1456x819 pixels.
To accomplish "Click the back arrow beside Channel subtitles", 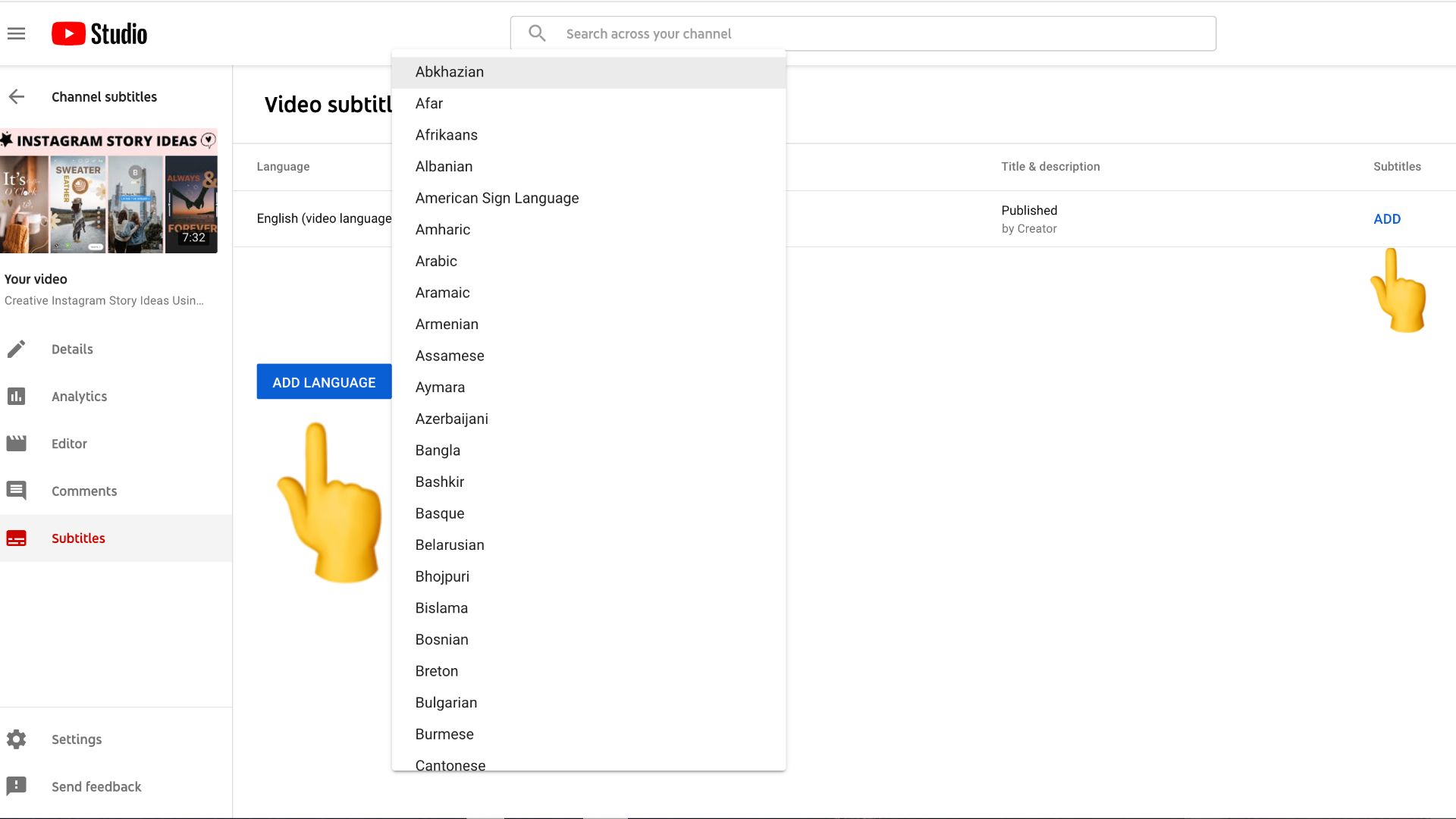I will coord(17,96).
